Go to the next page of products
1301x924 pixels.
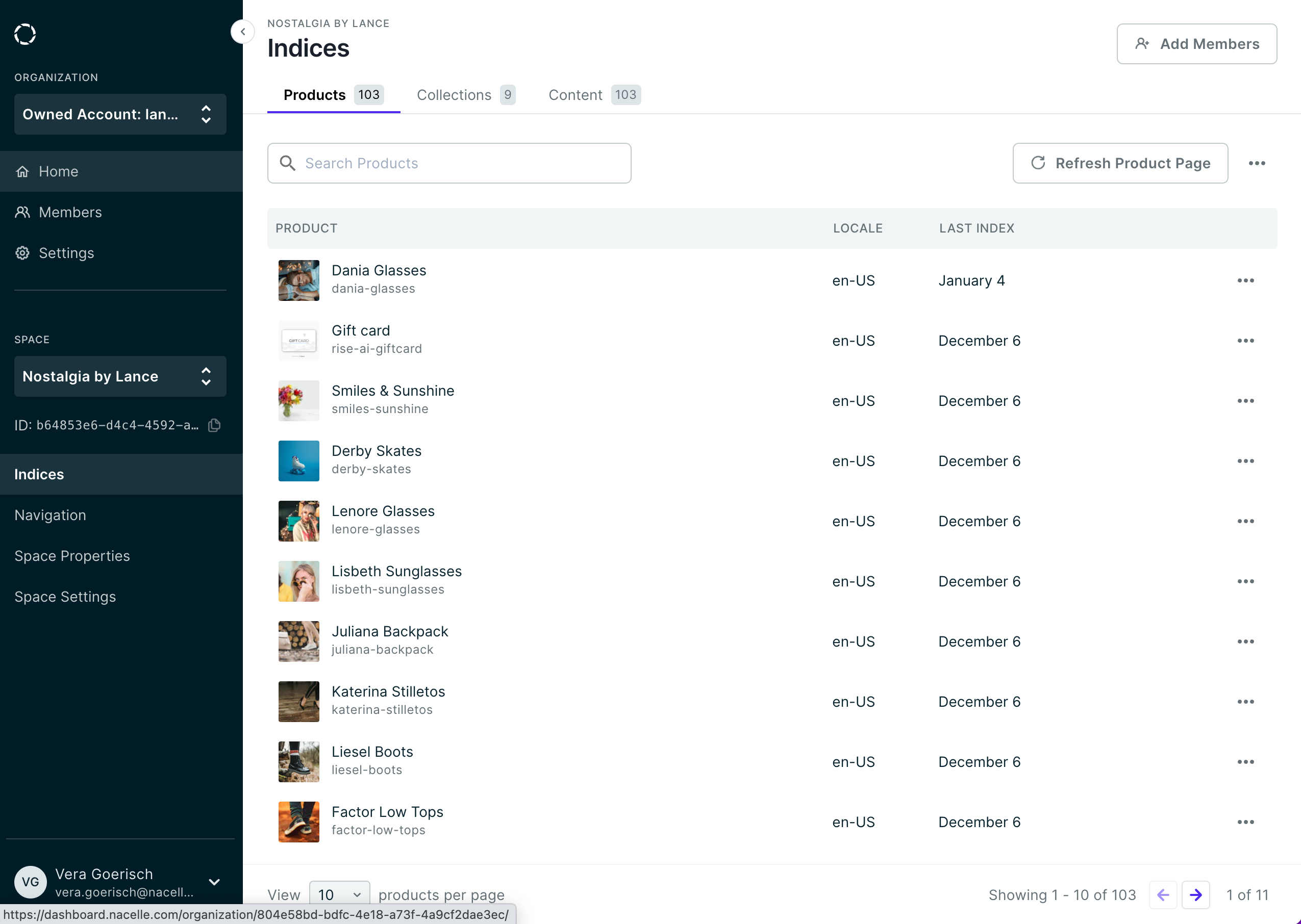pos(1195,895)
